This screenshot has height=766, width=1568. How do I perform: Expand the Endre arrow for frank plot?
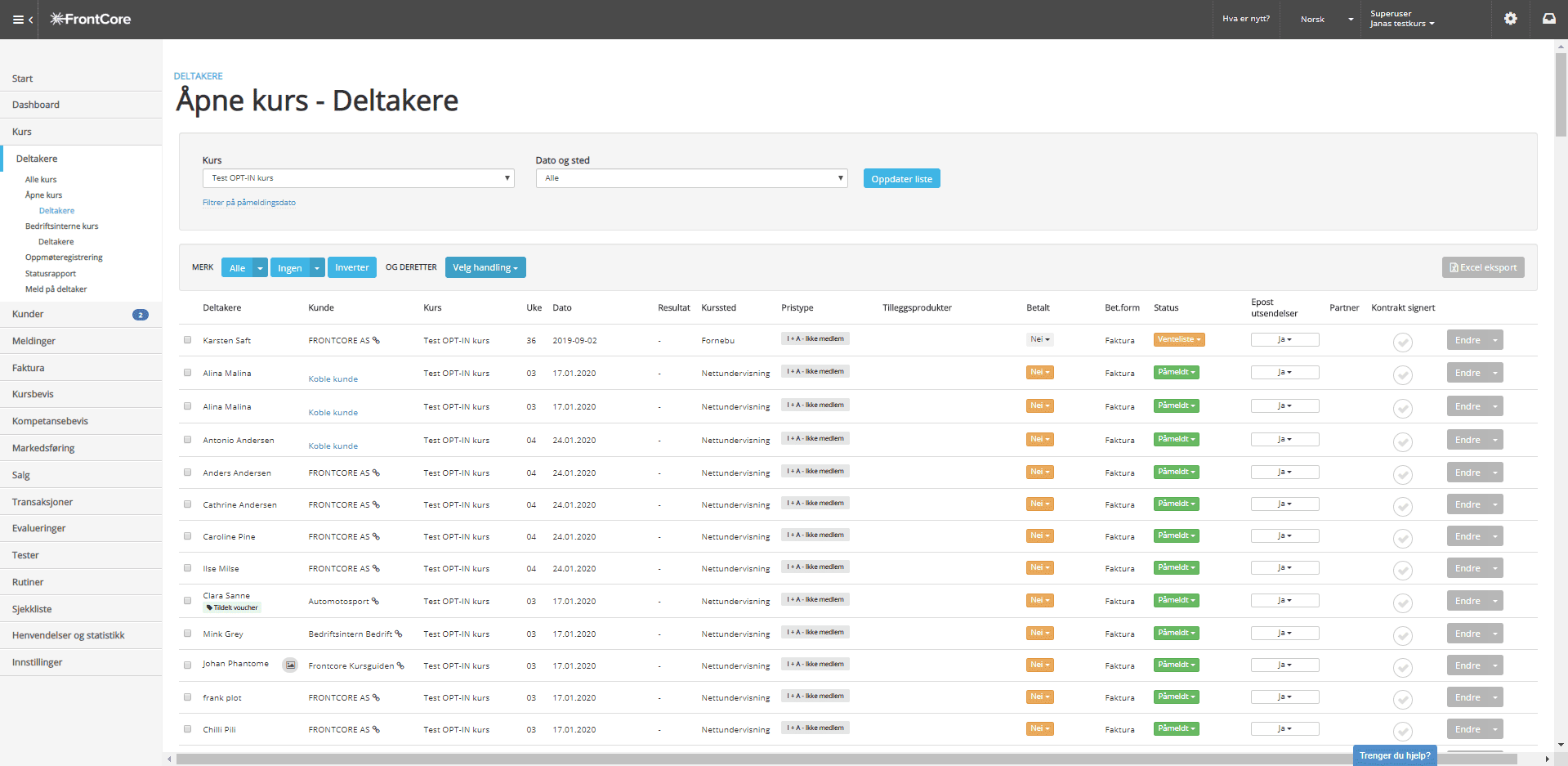click(1494, 697)
